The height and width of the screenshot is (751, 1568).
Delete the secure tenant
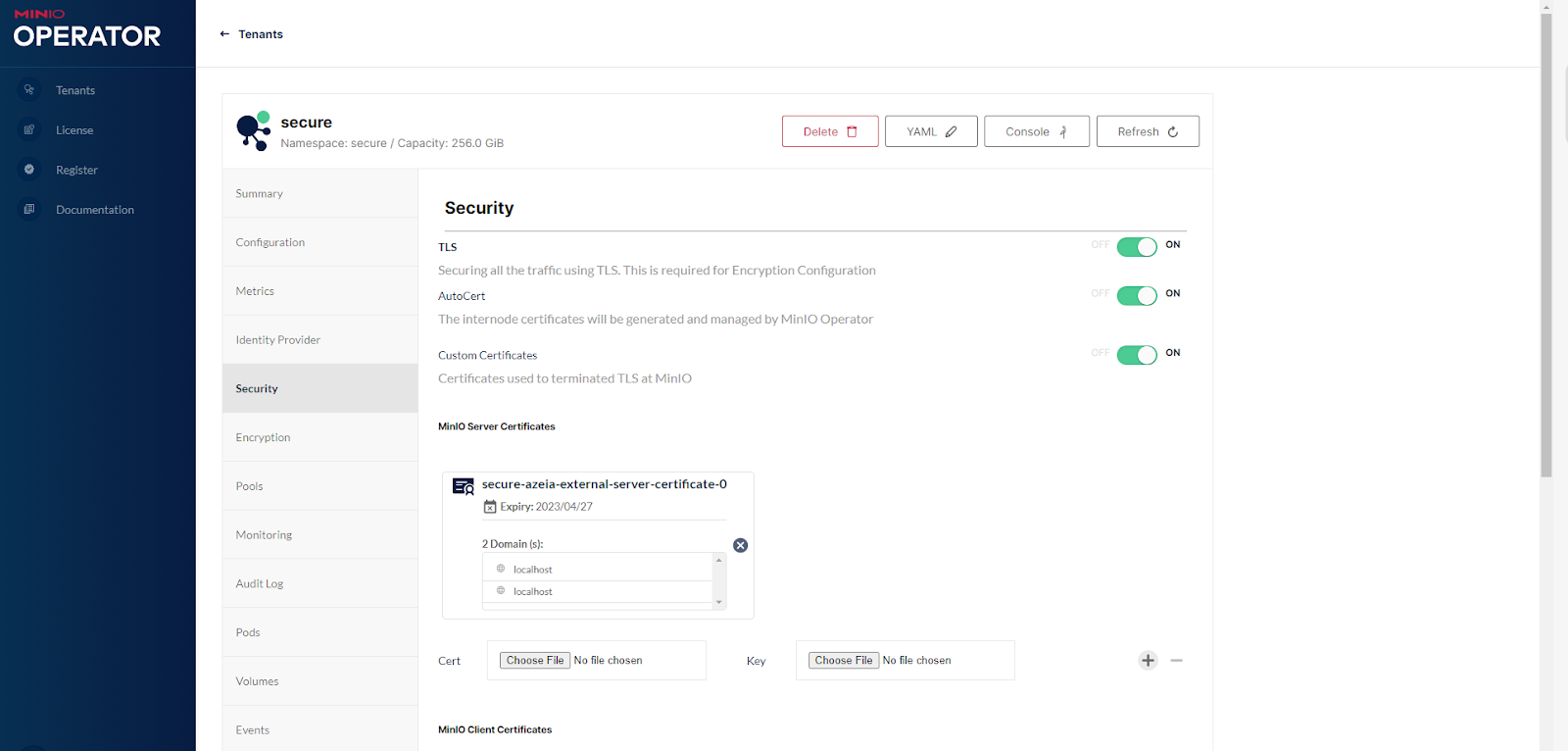(x=829, y=131)
